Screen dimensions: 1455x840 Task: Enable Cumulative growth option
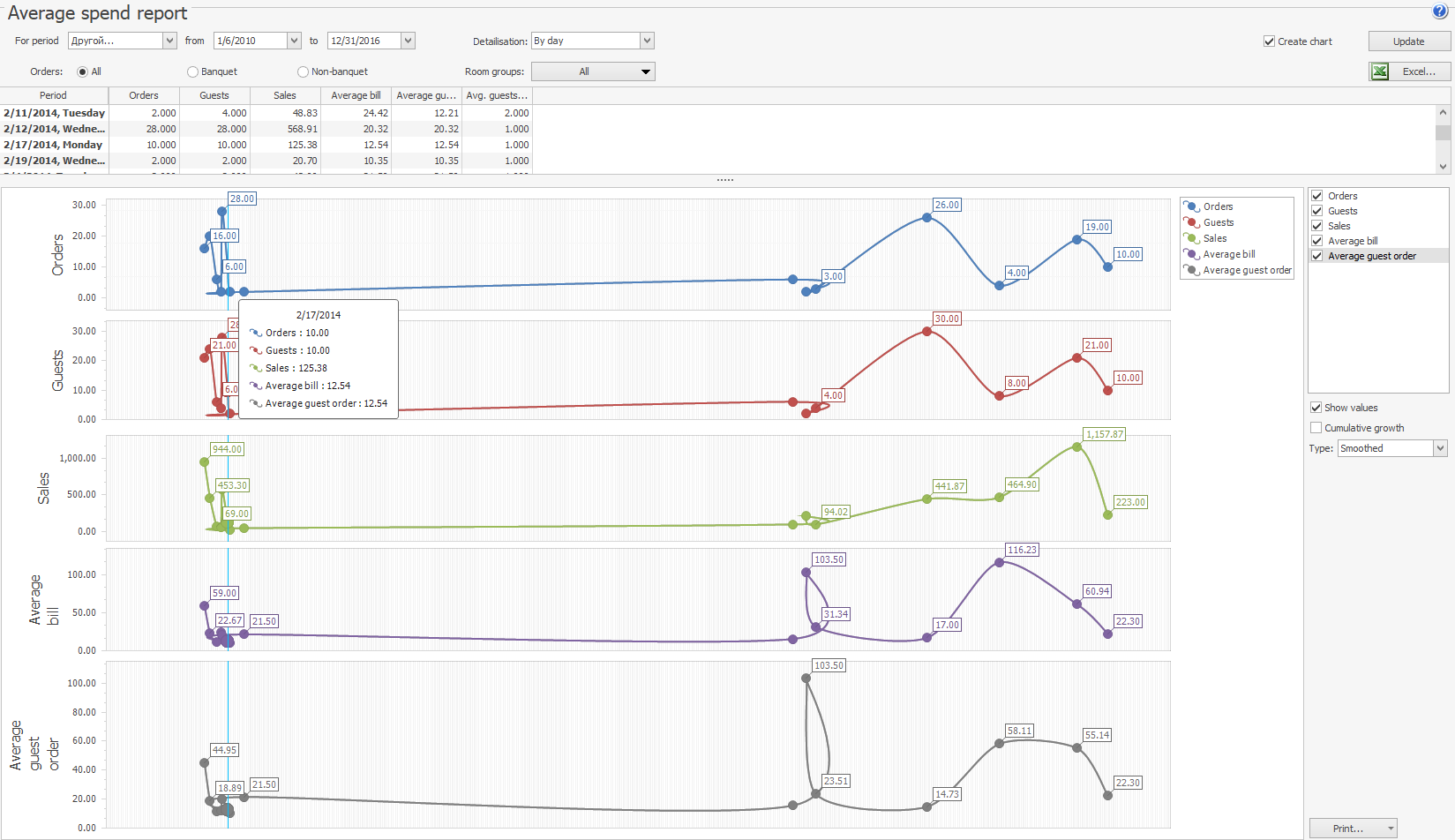1316,428
